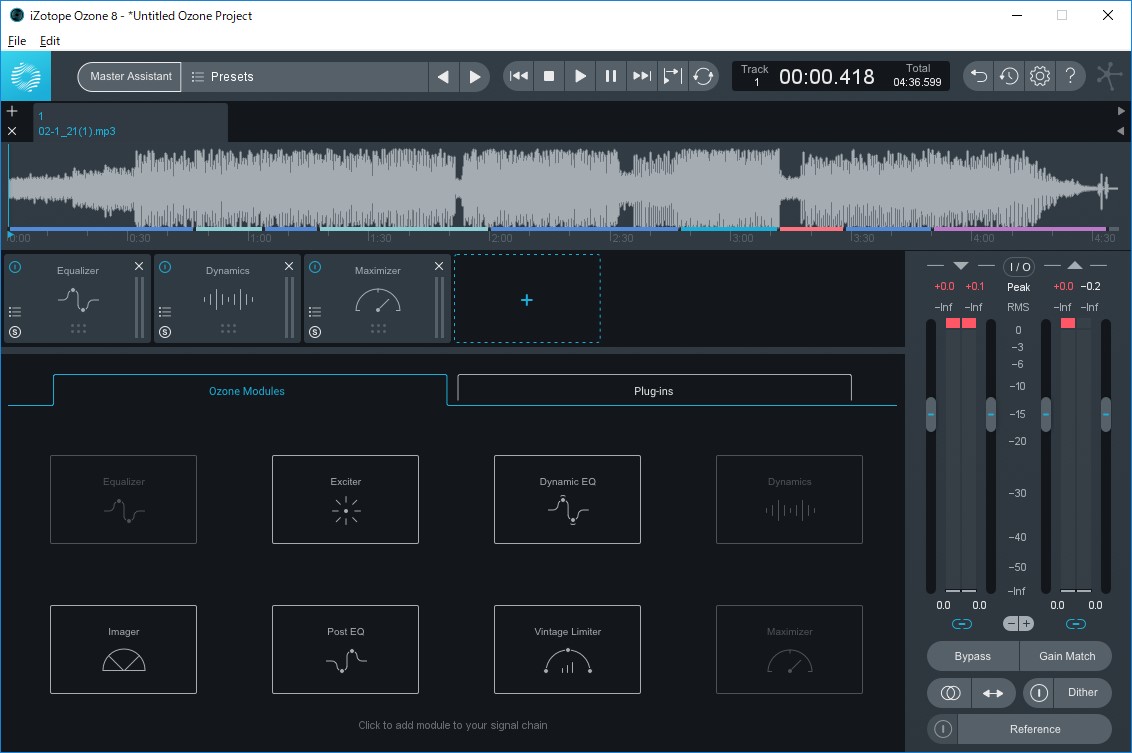Open help question mark
Viewport: 1132px width, 753px height.
tap(1071, 76)
